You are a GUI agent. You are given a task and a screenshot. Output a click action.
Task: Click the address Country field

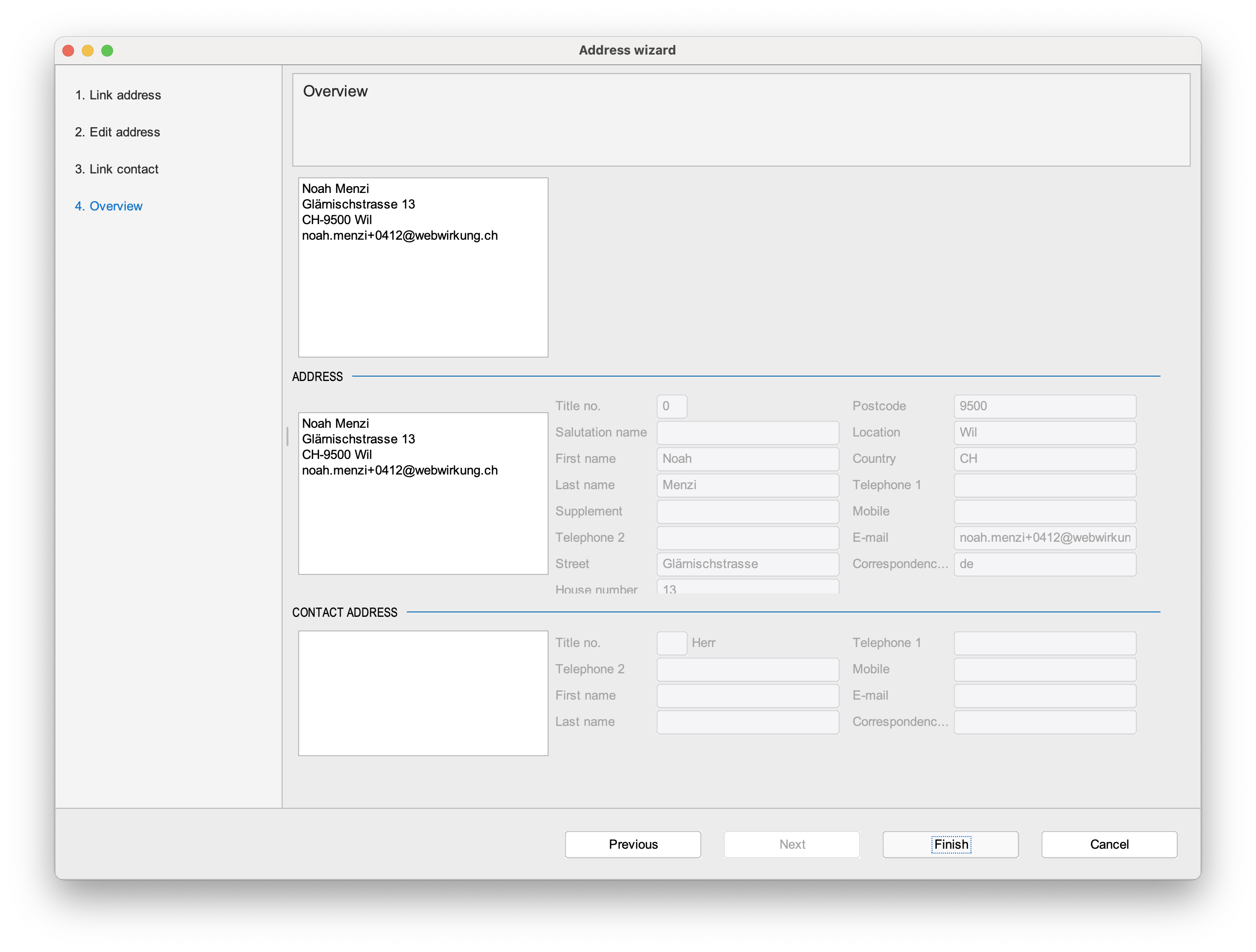(x=1044, y=458)
